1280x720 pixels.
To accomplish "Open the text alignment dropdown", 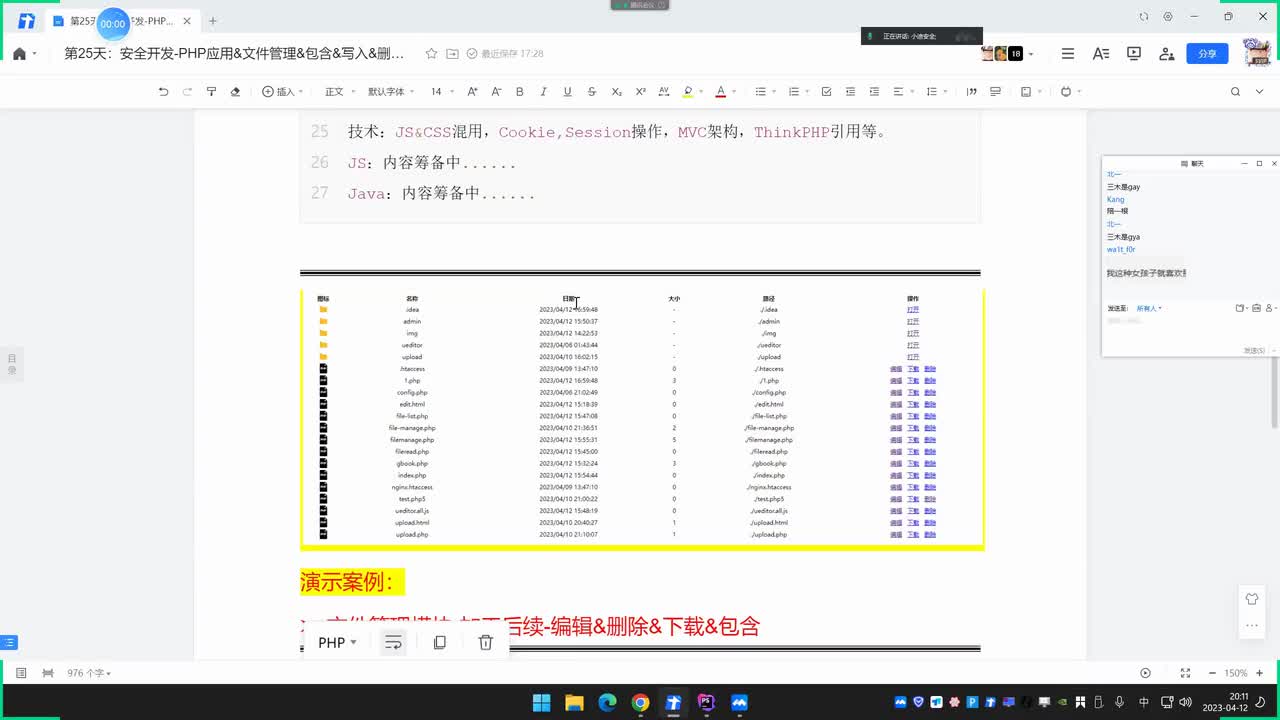I will (903, 91).
